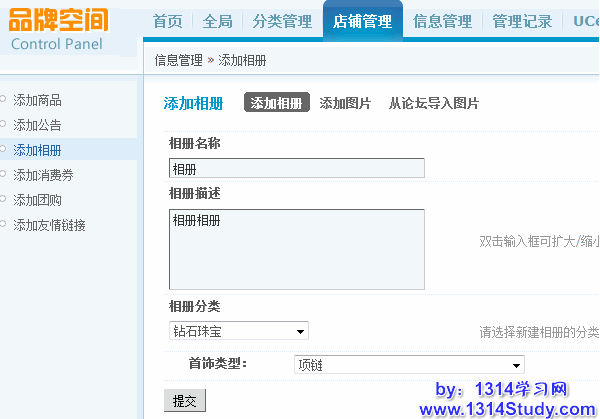Select 添加相册 in the sidebar
The image size is (600, 419).
(37, 150)
